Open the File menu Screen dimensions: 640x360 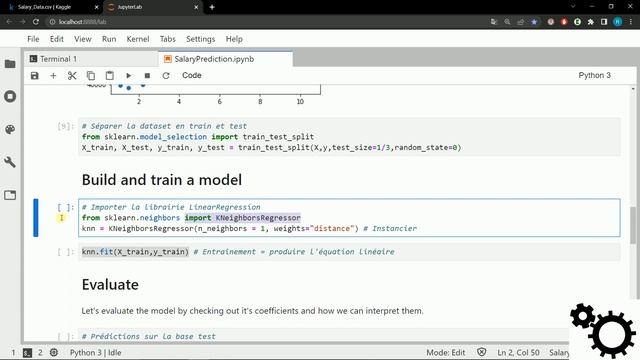pyautogui.click(x=33, y=39)
